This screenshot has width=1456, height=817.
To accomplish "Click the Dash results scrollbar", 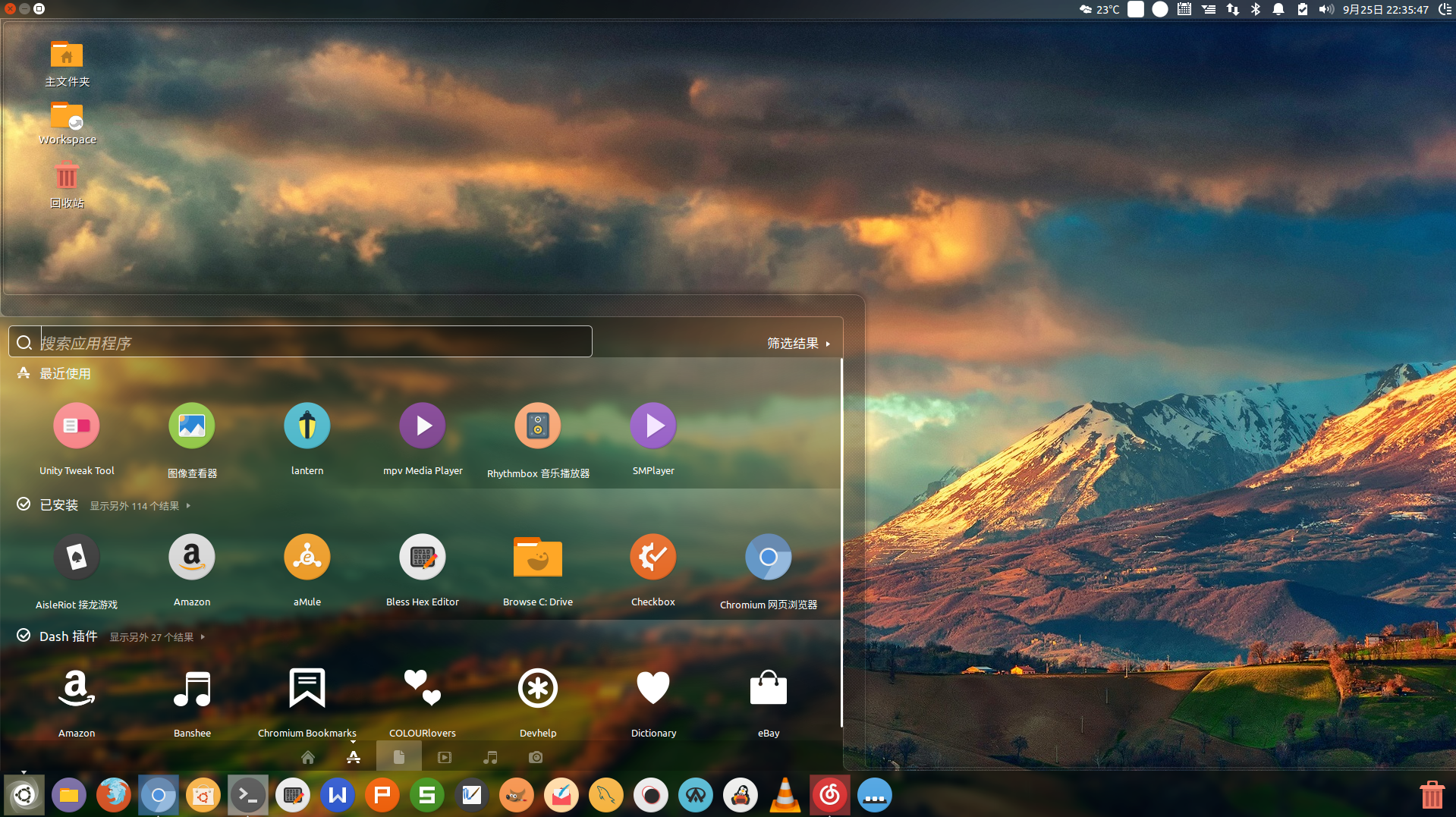I will [841, 542].
